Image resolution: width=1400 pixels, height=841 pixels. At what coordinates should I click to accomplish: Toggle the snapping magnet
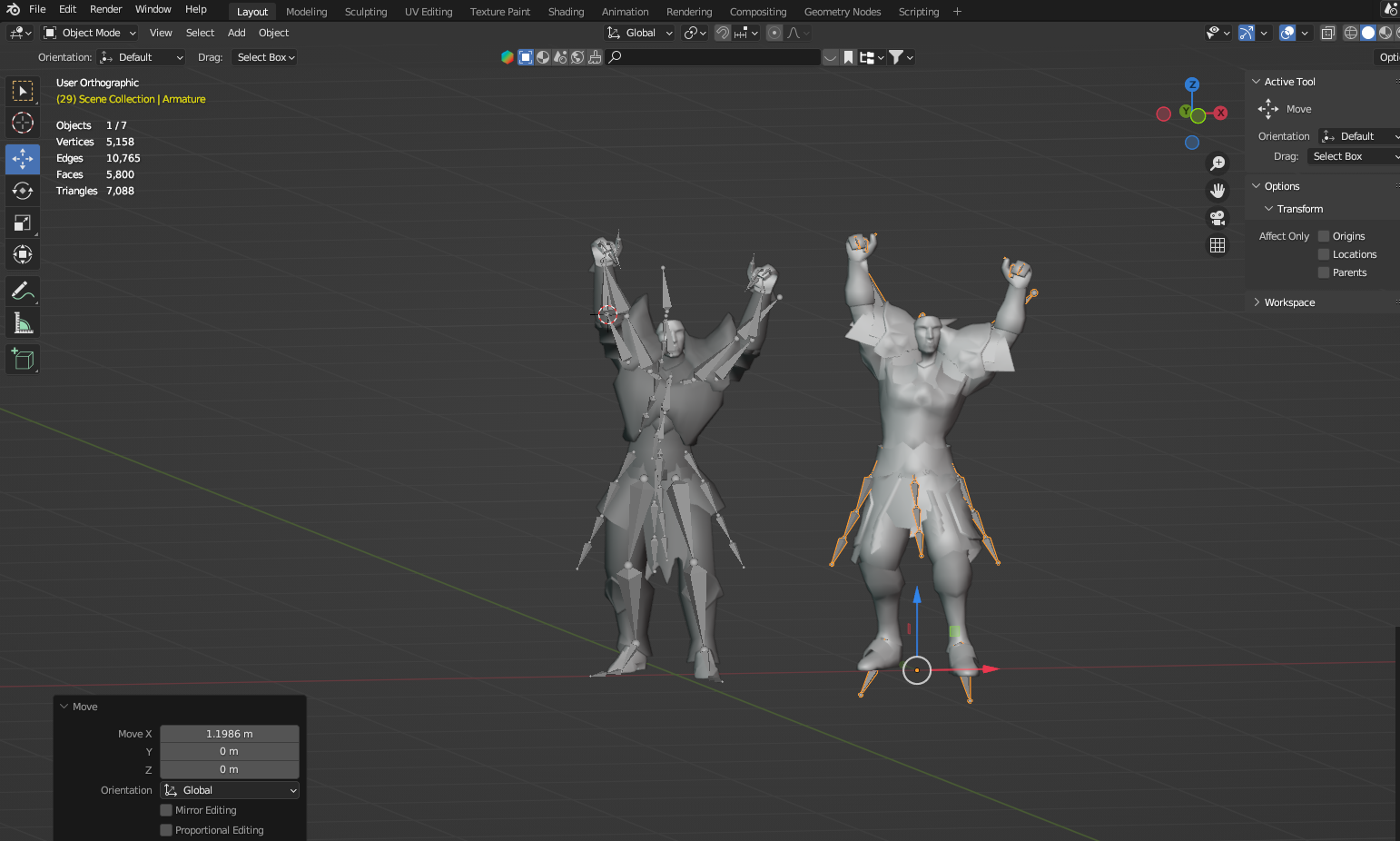tap(723, 33)
